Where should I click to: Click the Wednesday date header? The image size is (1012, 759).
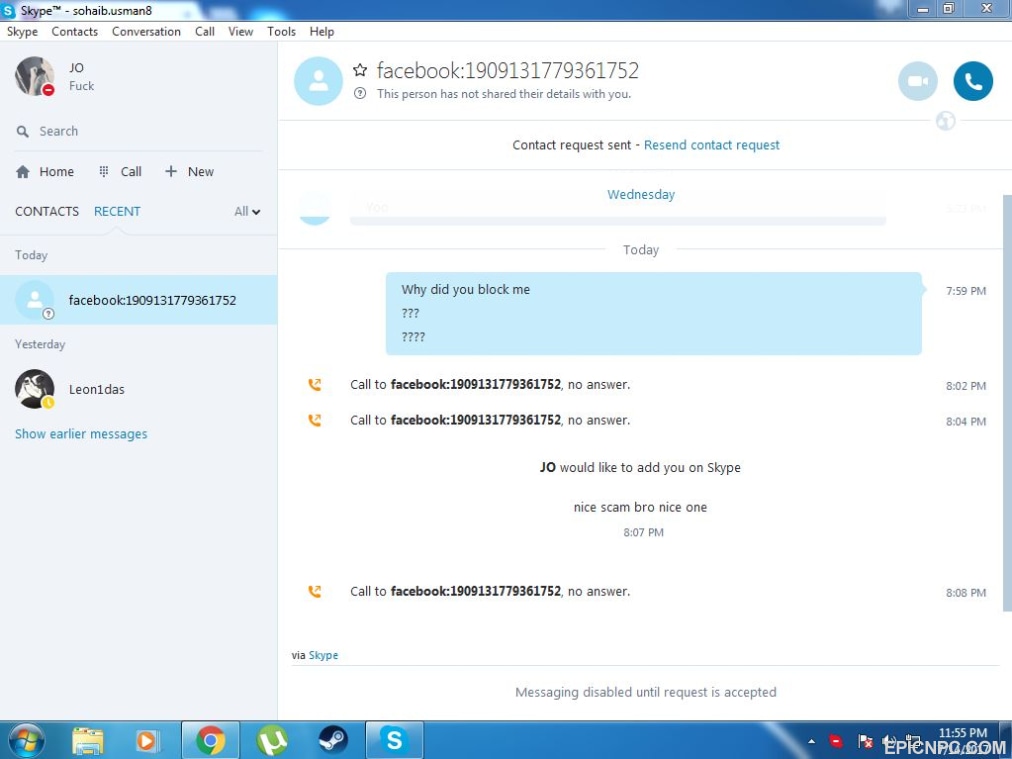pos(641,194)
